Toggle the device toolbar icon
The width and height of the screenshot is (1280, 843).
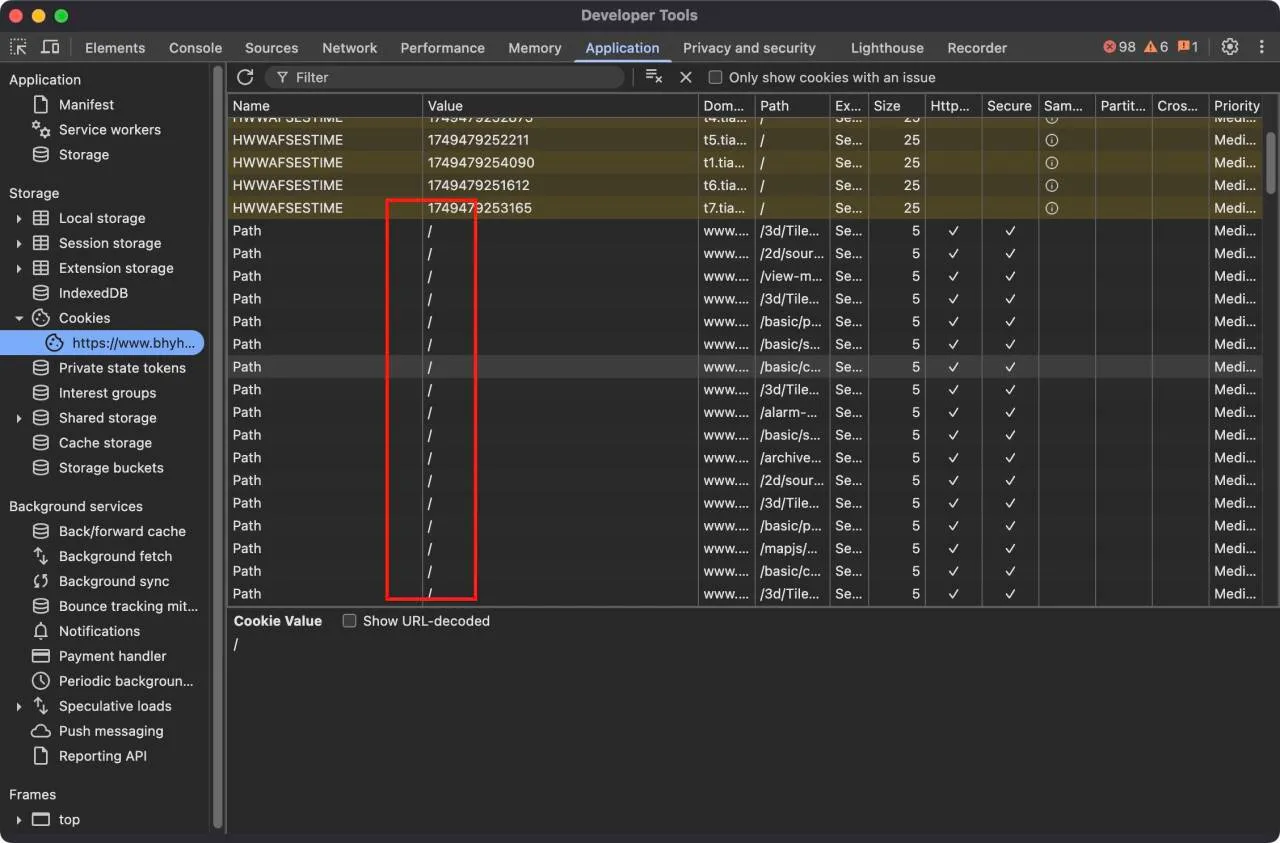[50, 47]
